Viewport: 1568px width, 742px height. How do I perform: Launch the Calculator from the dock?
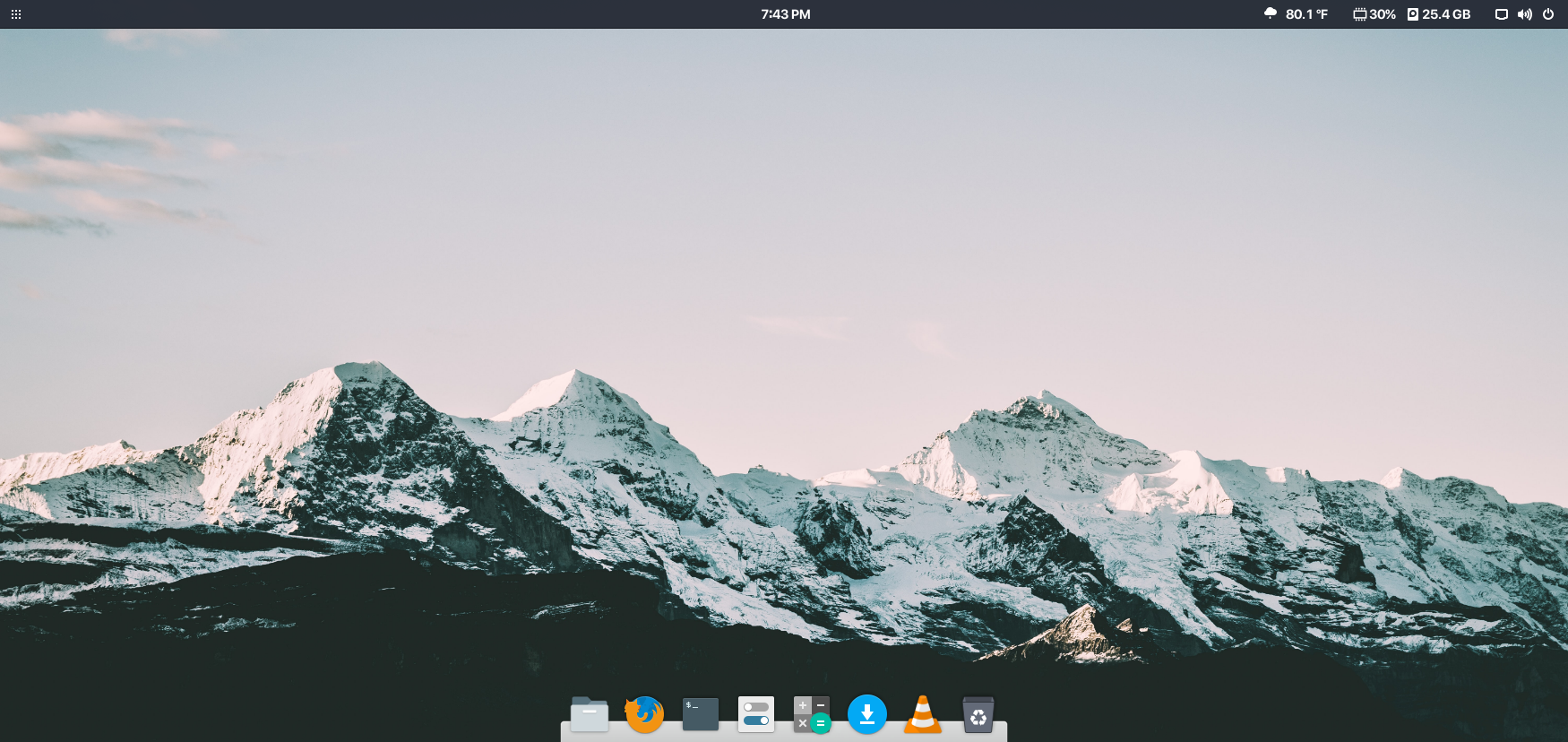[x=812, y=714]
